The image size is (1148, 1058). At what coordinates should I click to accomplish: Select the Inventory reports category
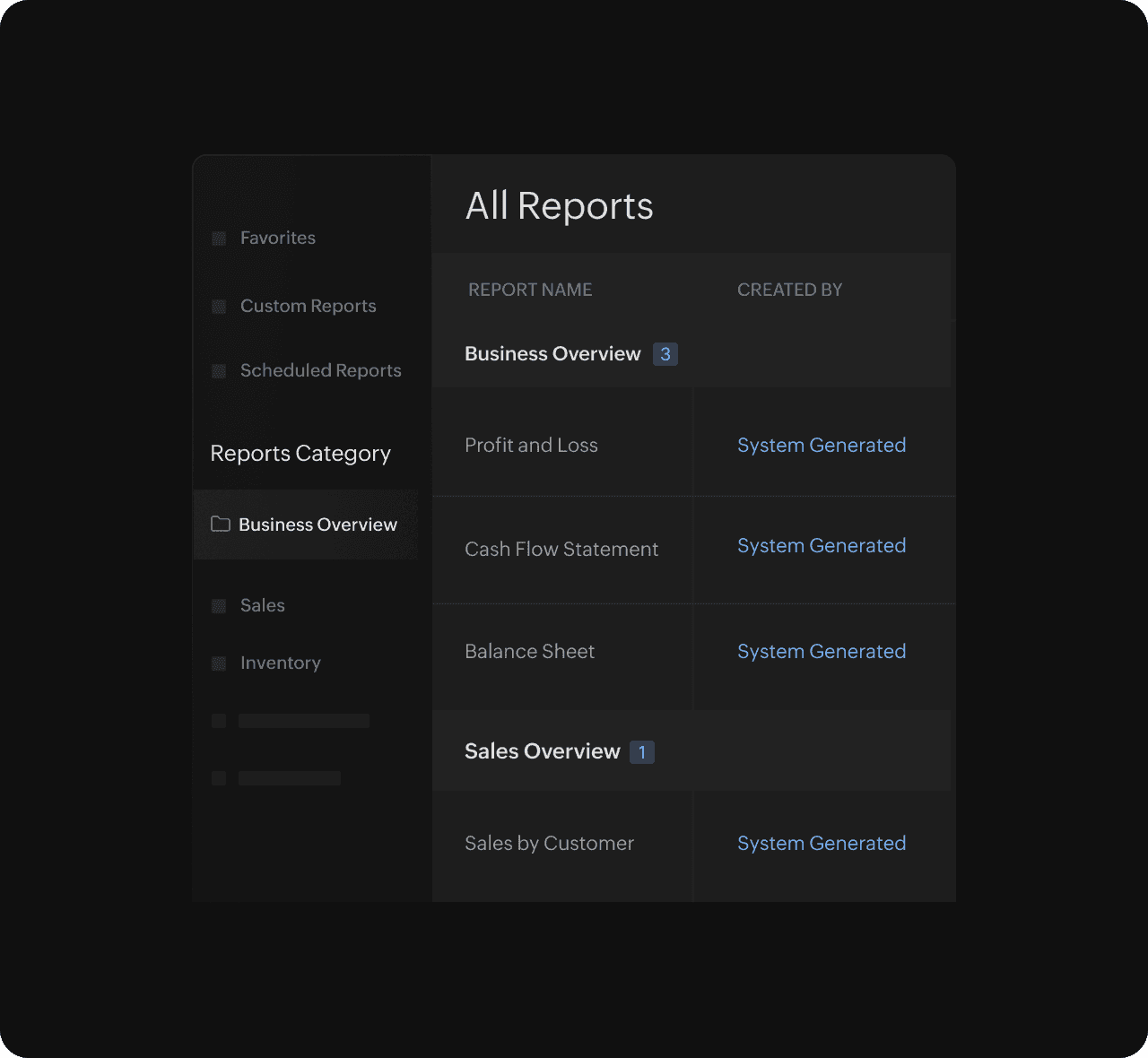280,663
